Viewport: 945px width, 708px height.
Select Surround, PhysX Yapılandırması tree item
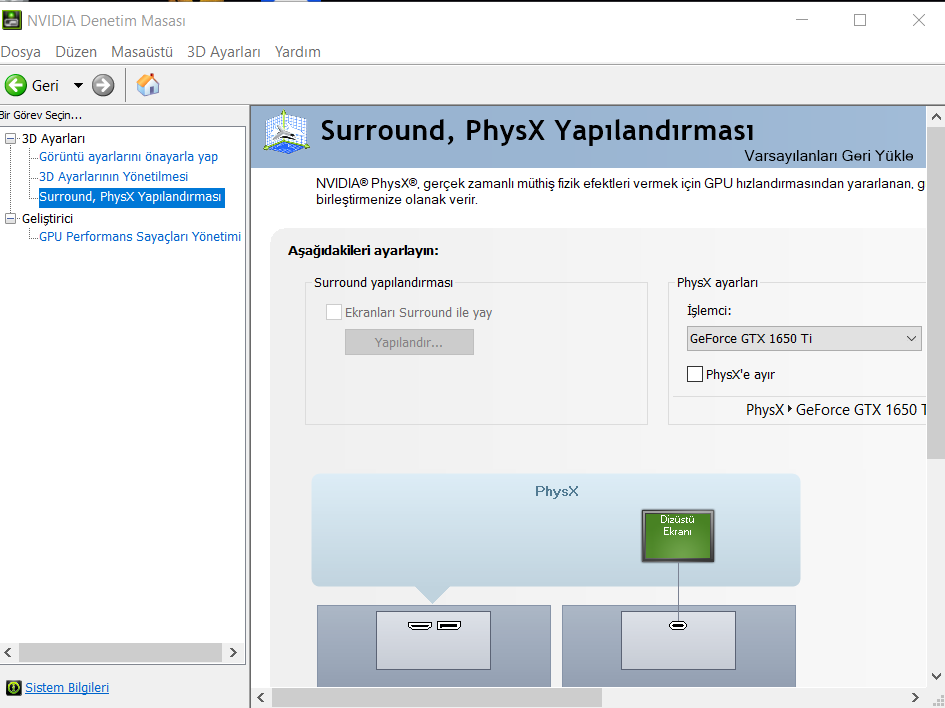pyautogui.click(x=131, y=197)
